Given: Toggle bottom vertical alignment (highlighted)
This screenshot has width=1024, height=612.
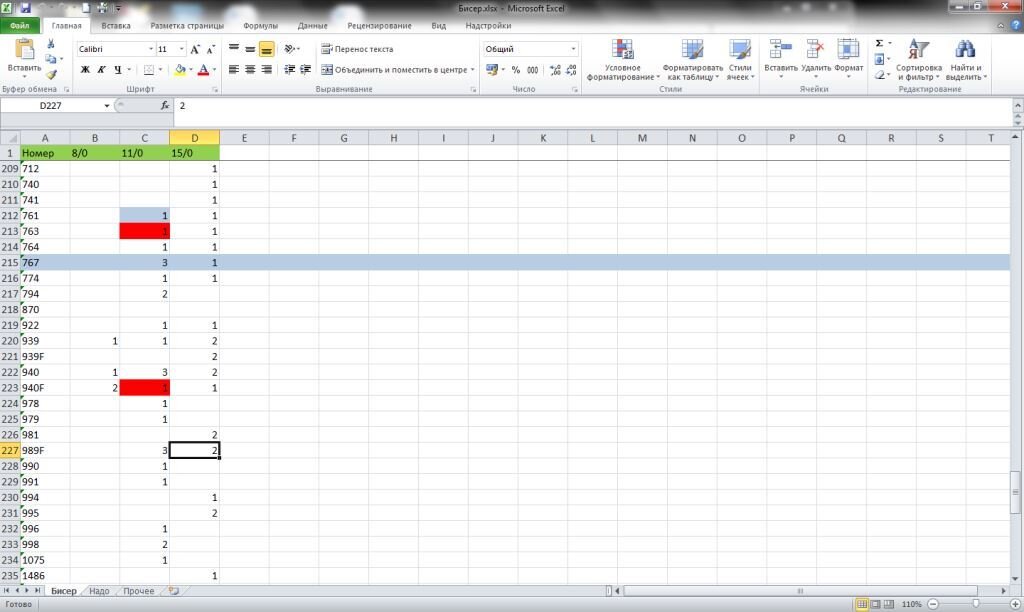Looking at the screenshot, I should 266,48.
